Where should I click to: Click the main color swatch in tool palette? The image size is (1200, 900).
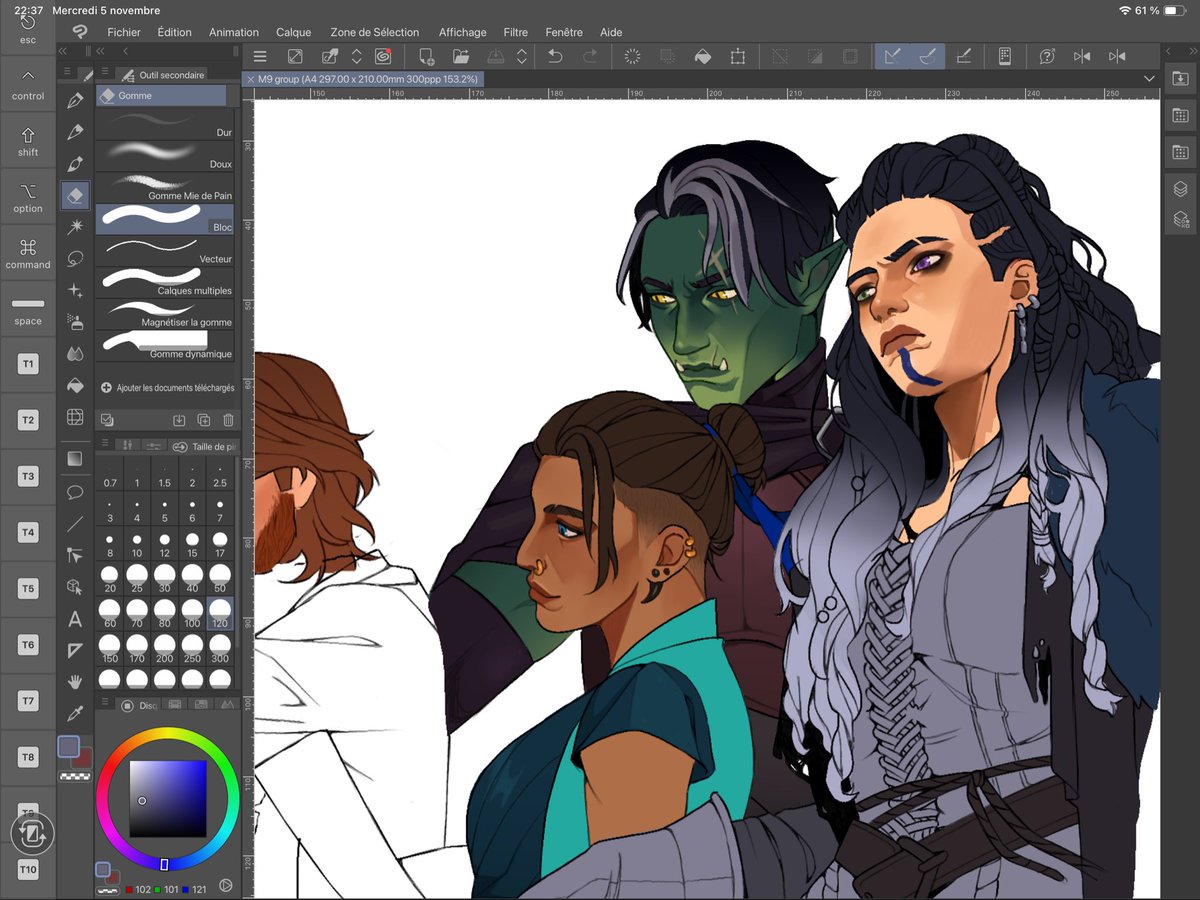pyautogui.click(x=69, y=747)
